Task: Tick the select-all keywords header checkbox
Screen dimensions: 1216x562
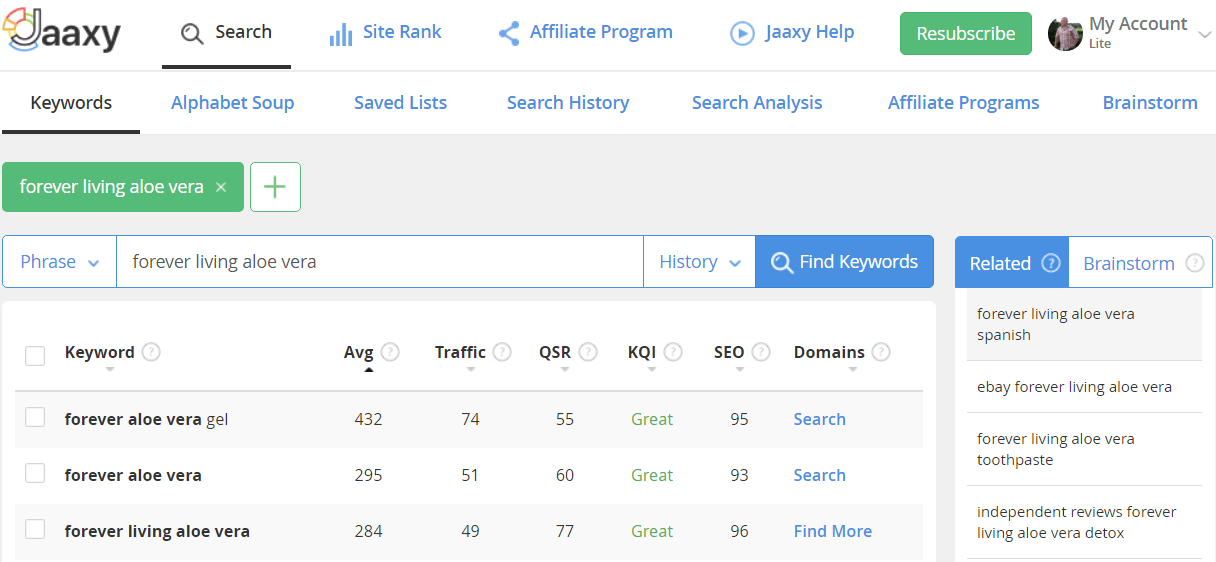Action: (35, 355)
